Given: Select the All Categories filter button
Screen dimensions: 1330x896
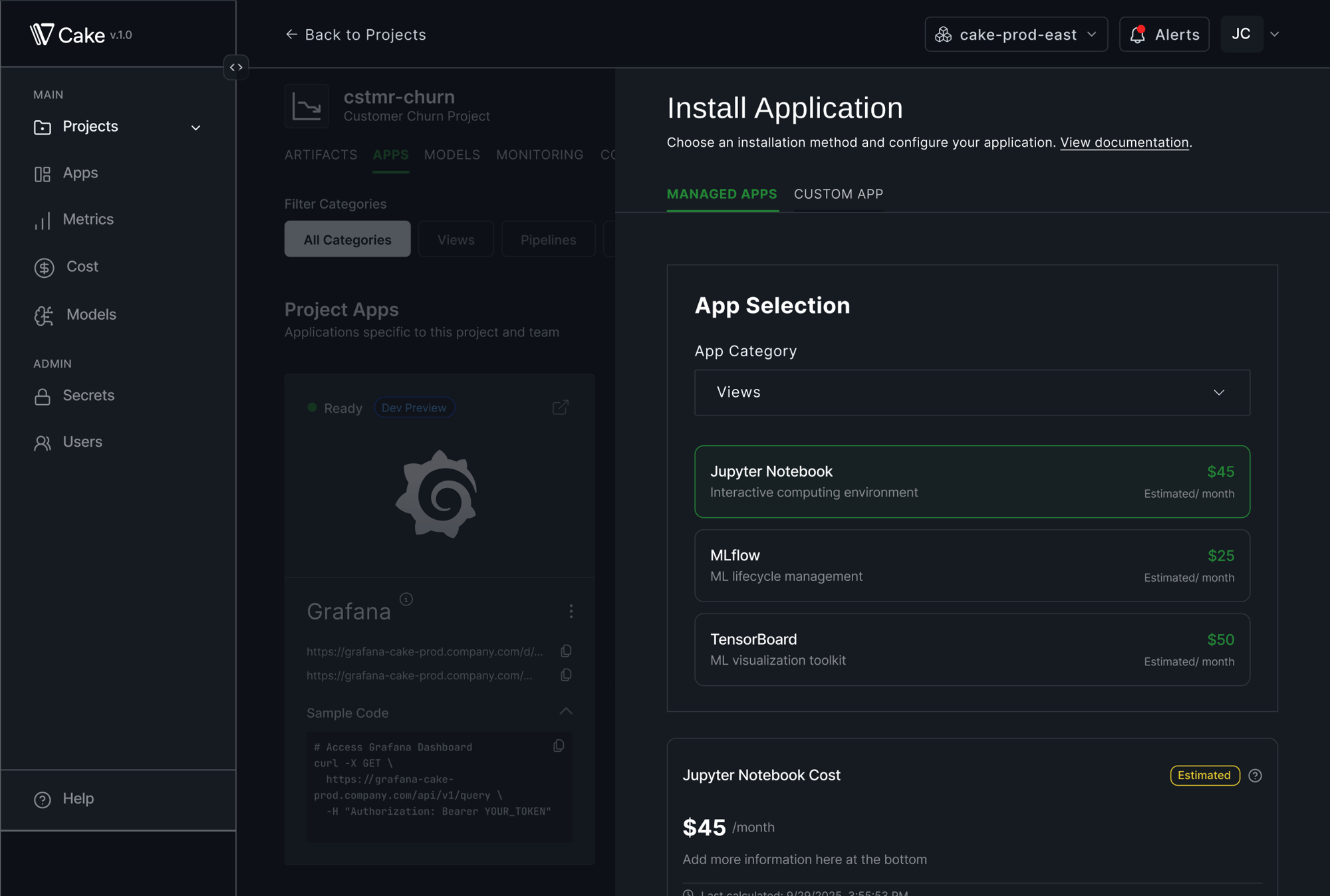Looking at the screenshot, I should coord(347,239).
